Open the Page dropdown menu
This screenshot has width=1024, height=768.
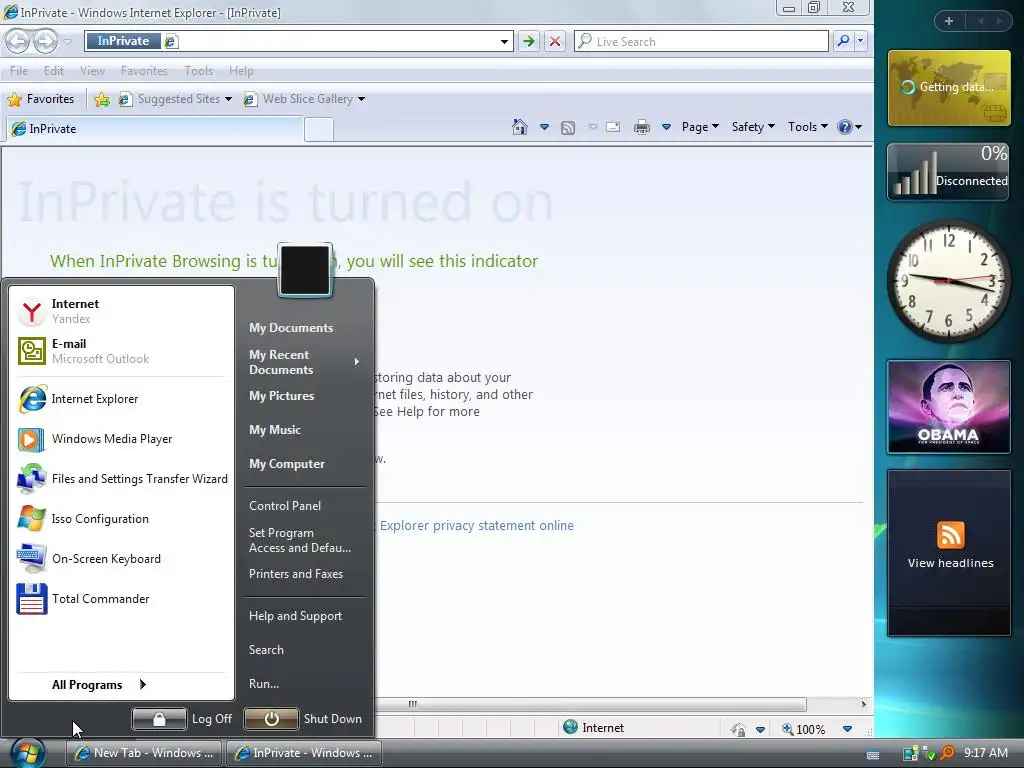(700, 127)
